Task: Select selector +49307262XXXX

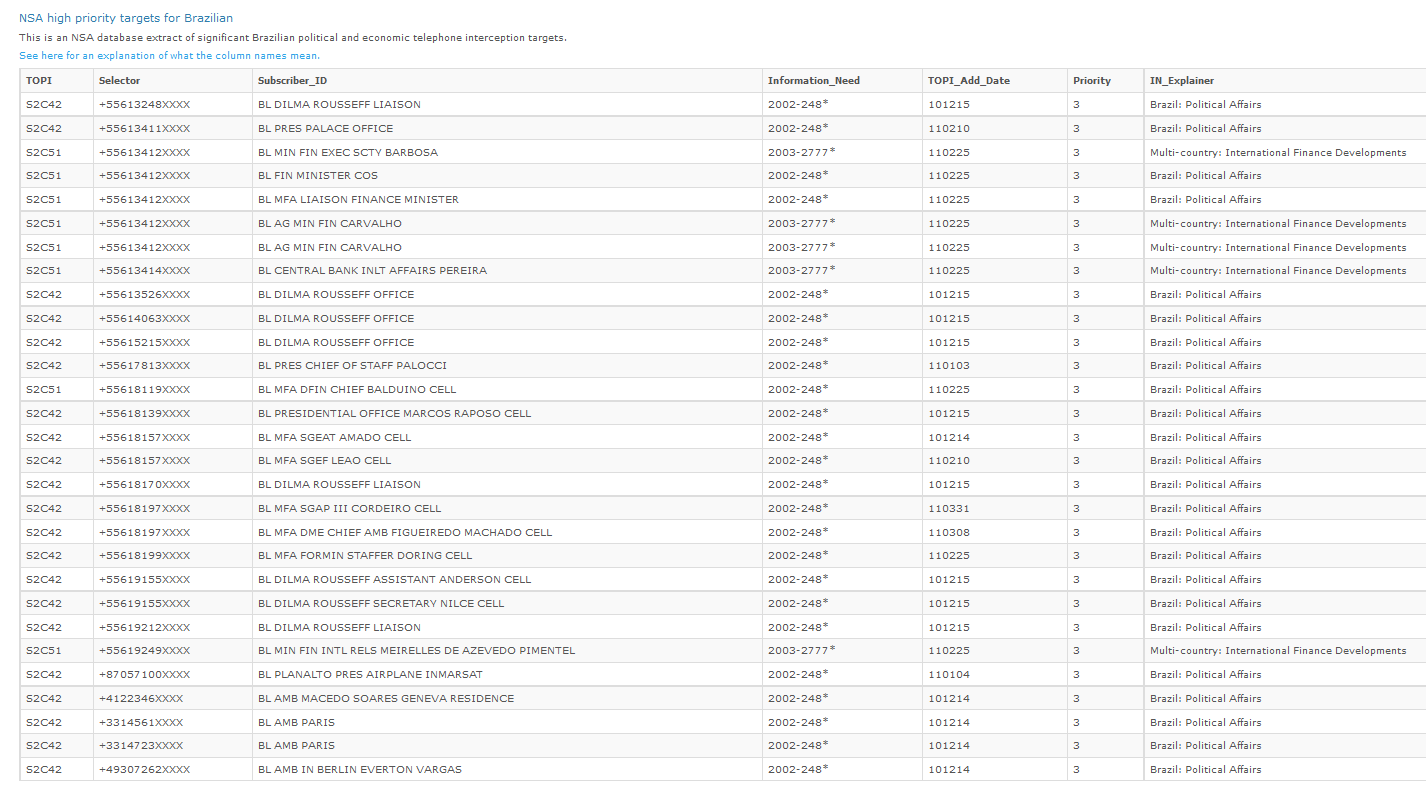Action: (171, 770)
